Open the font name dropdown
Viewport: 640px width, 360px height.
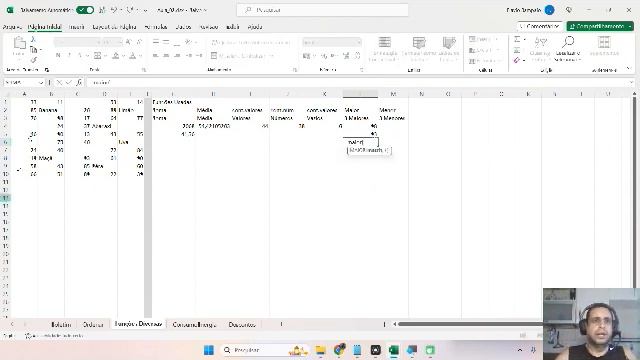tap(98, 42)
